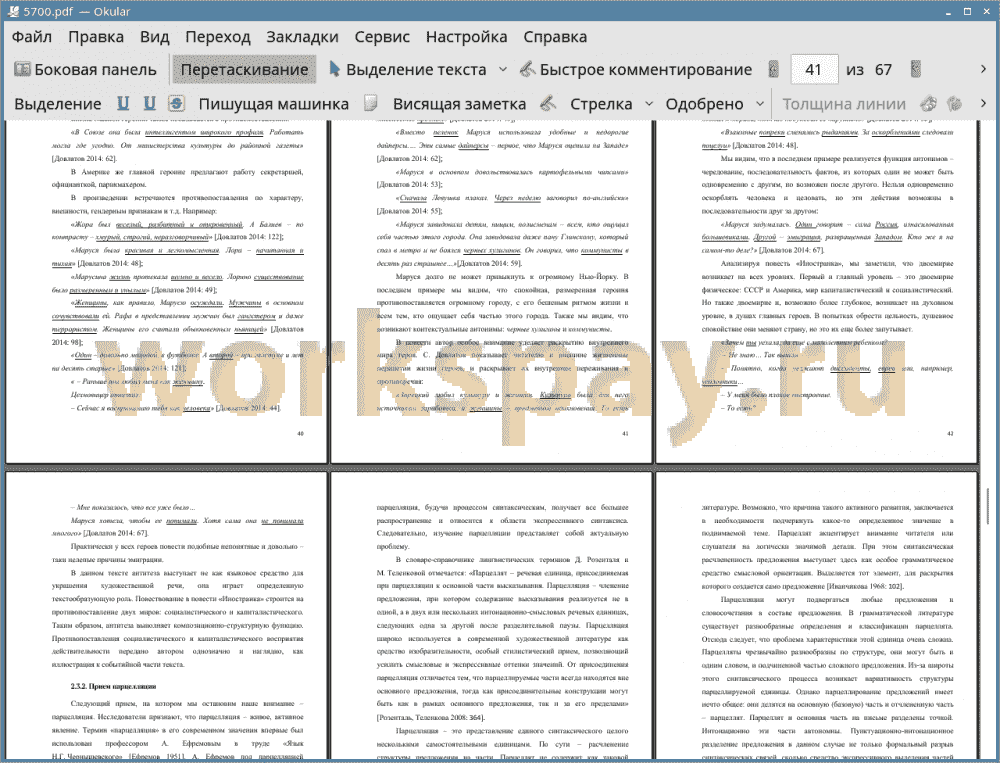Open the Настройка menu

(x=466, y=37)
